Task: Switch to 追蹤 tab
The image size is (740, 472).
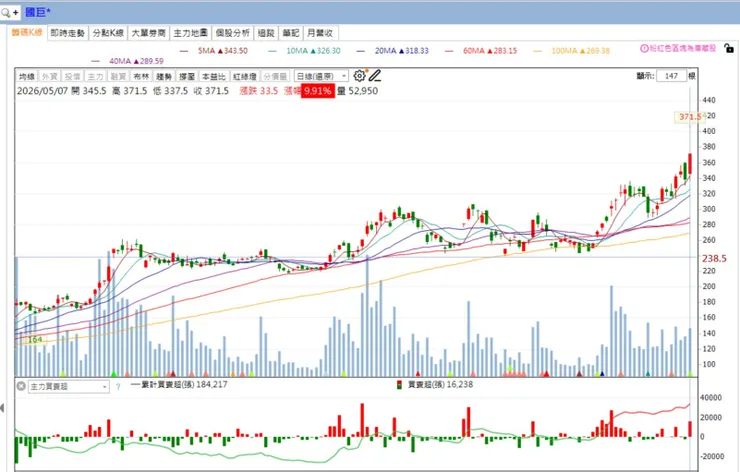Action: [266, 33]
